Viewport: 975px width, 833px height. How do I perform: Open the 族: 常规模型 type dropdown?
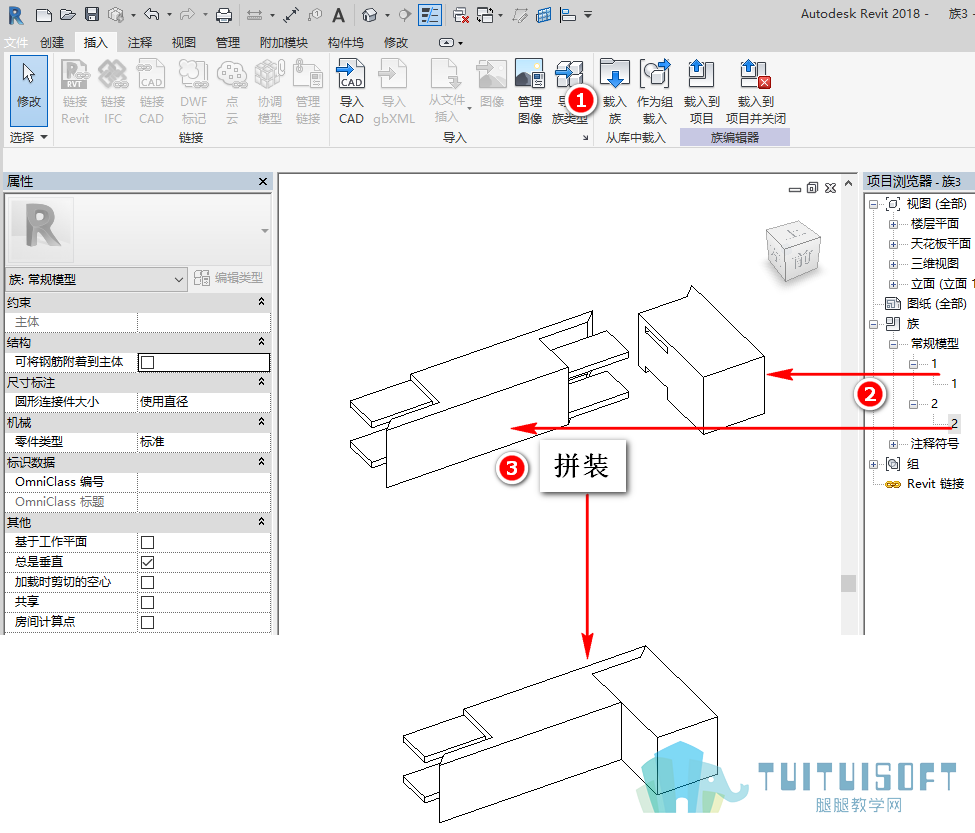click(96, 280)
